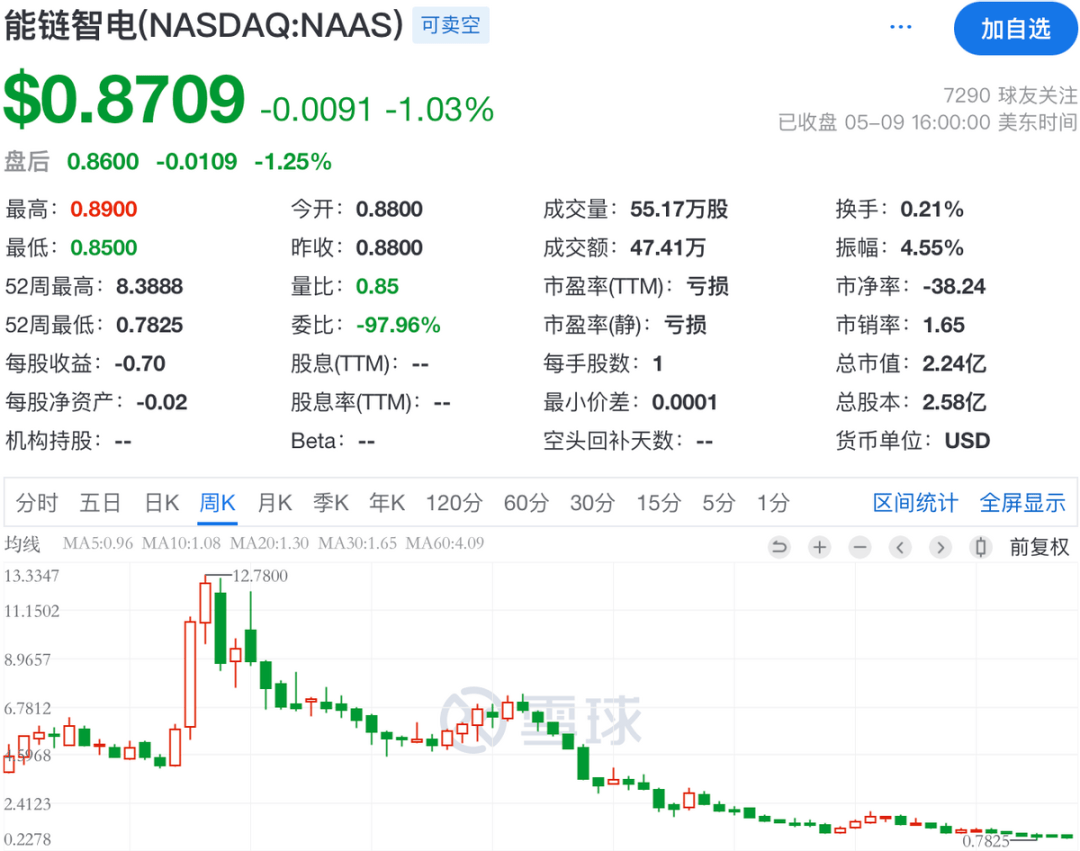Pan chart right with right-chevron icon
The width and height of the screenshot is (1080, 851).
(940, 547)
